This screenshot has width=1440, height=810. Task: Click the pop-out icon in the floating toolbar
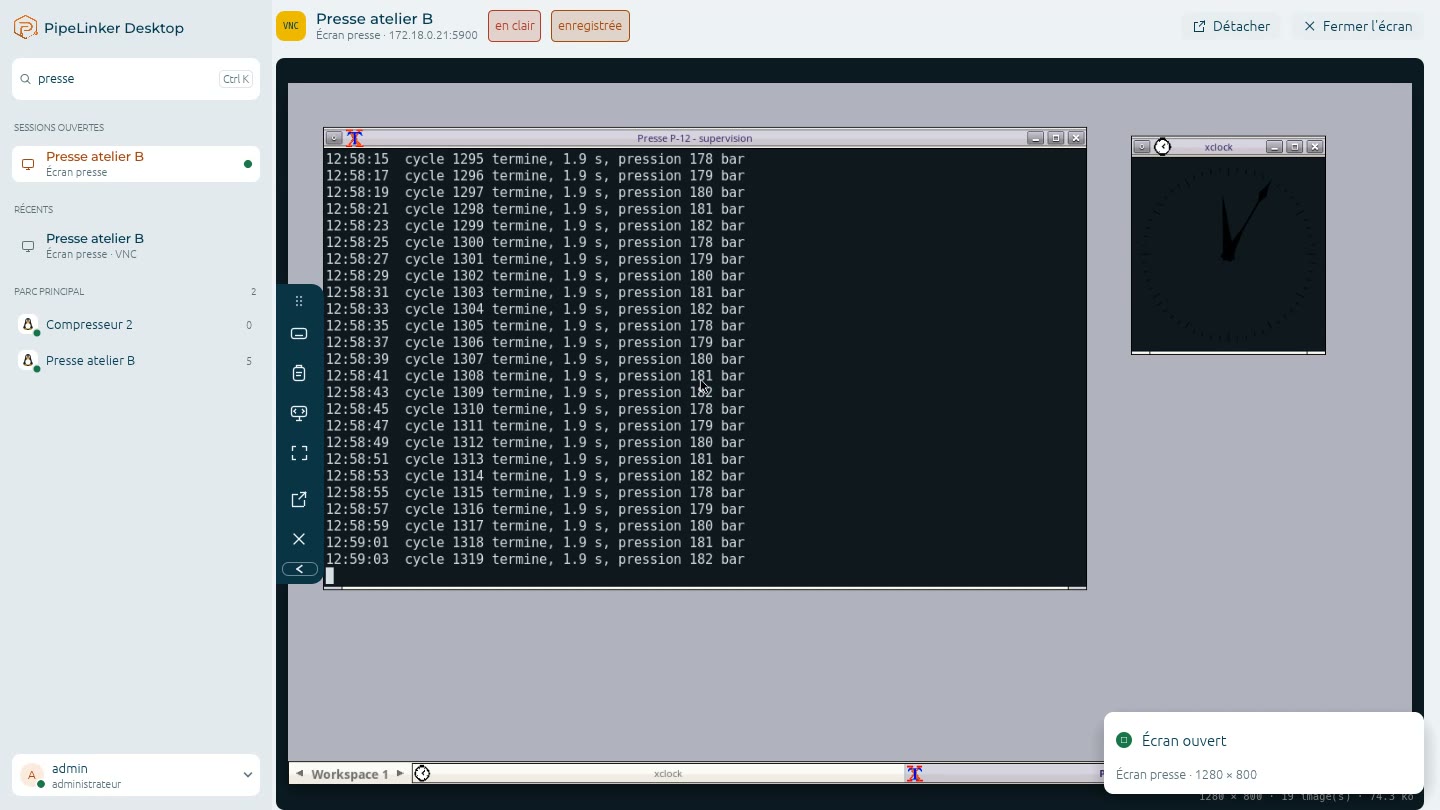299,499
